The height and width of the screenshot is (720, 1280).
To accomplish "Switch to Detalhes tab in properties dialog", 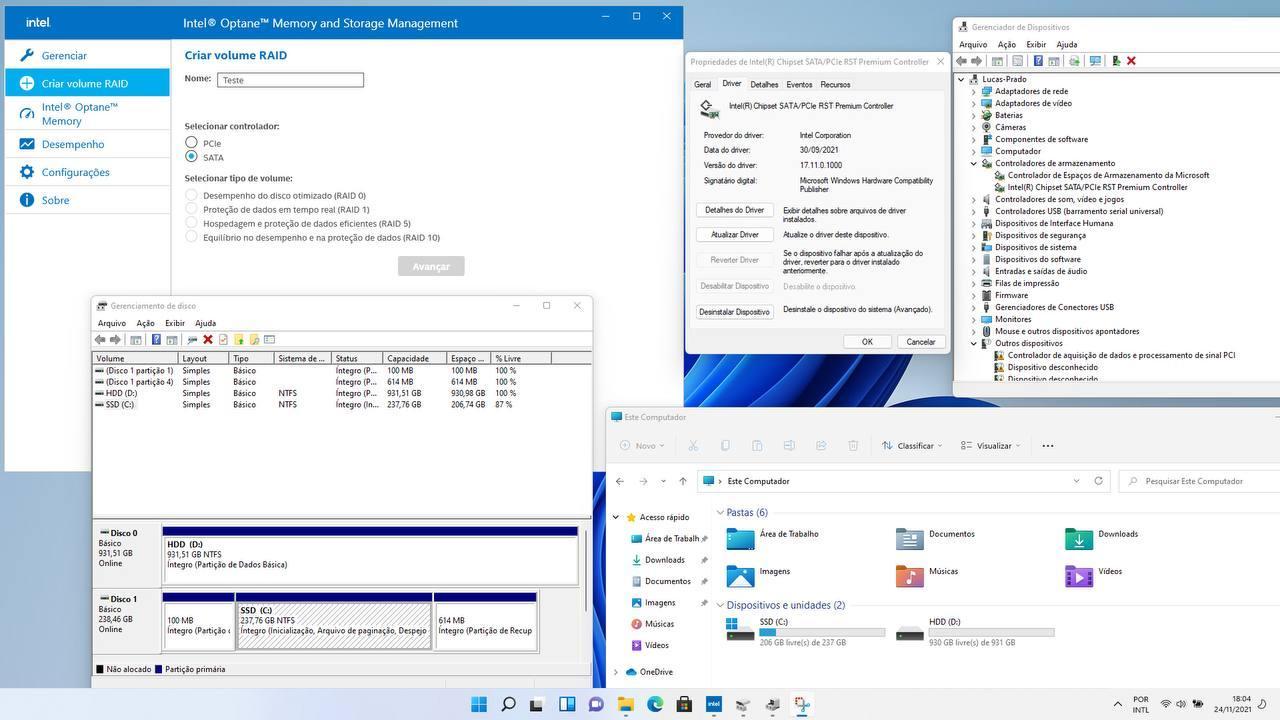I will (764, 85).
